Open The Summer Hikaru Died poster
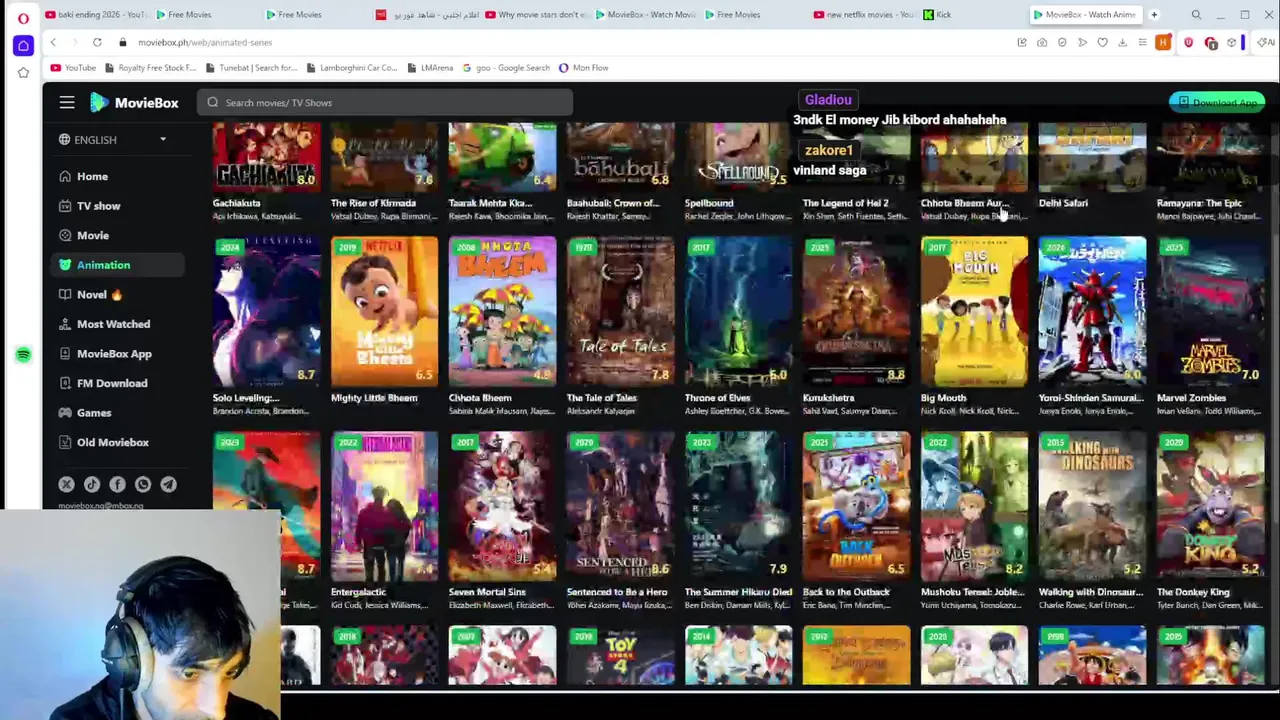Screen dimensions: 1280x720 pyautogui.click(x=738, y=507)
